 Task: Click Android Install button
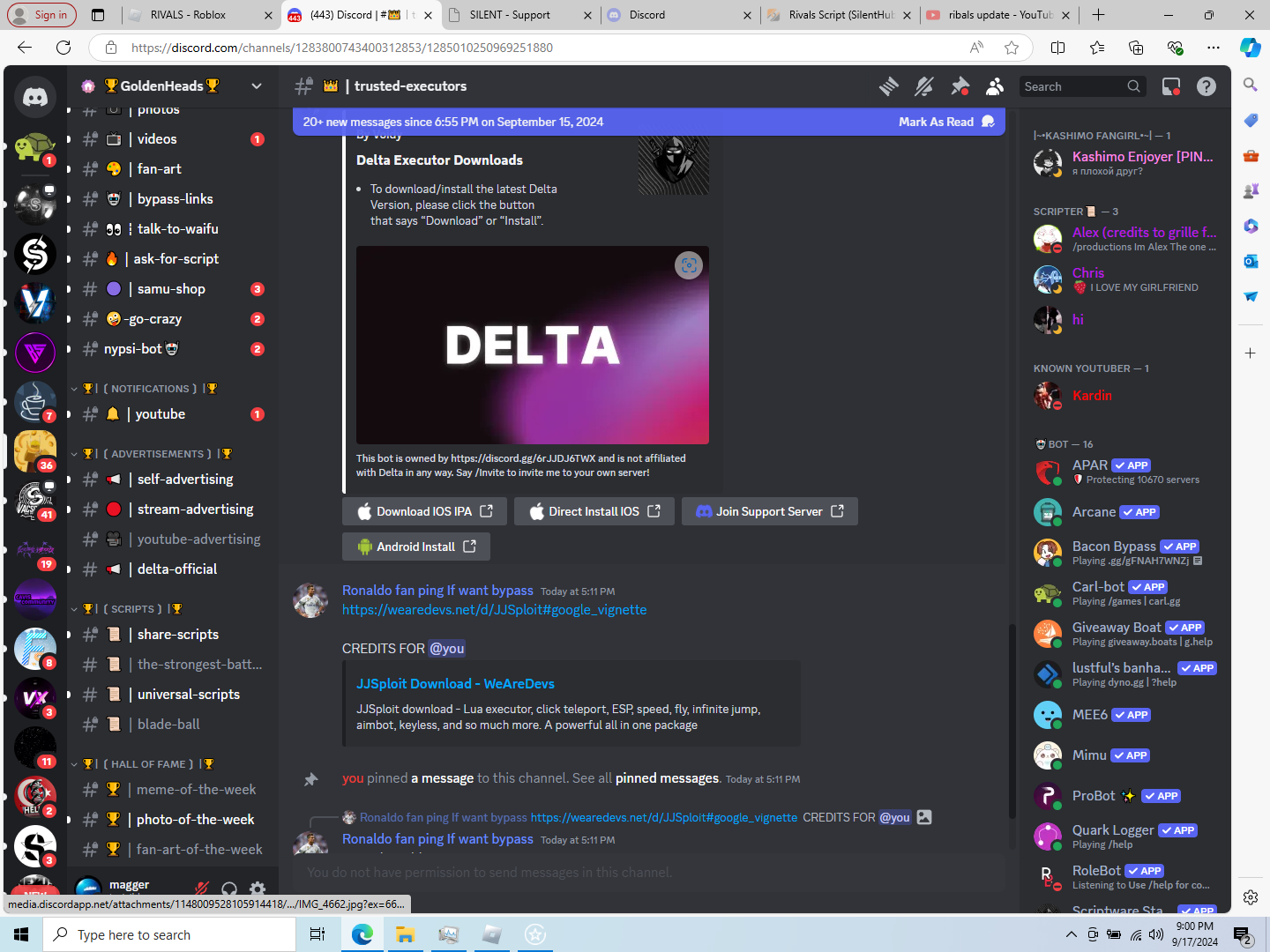tap(416, 547)
